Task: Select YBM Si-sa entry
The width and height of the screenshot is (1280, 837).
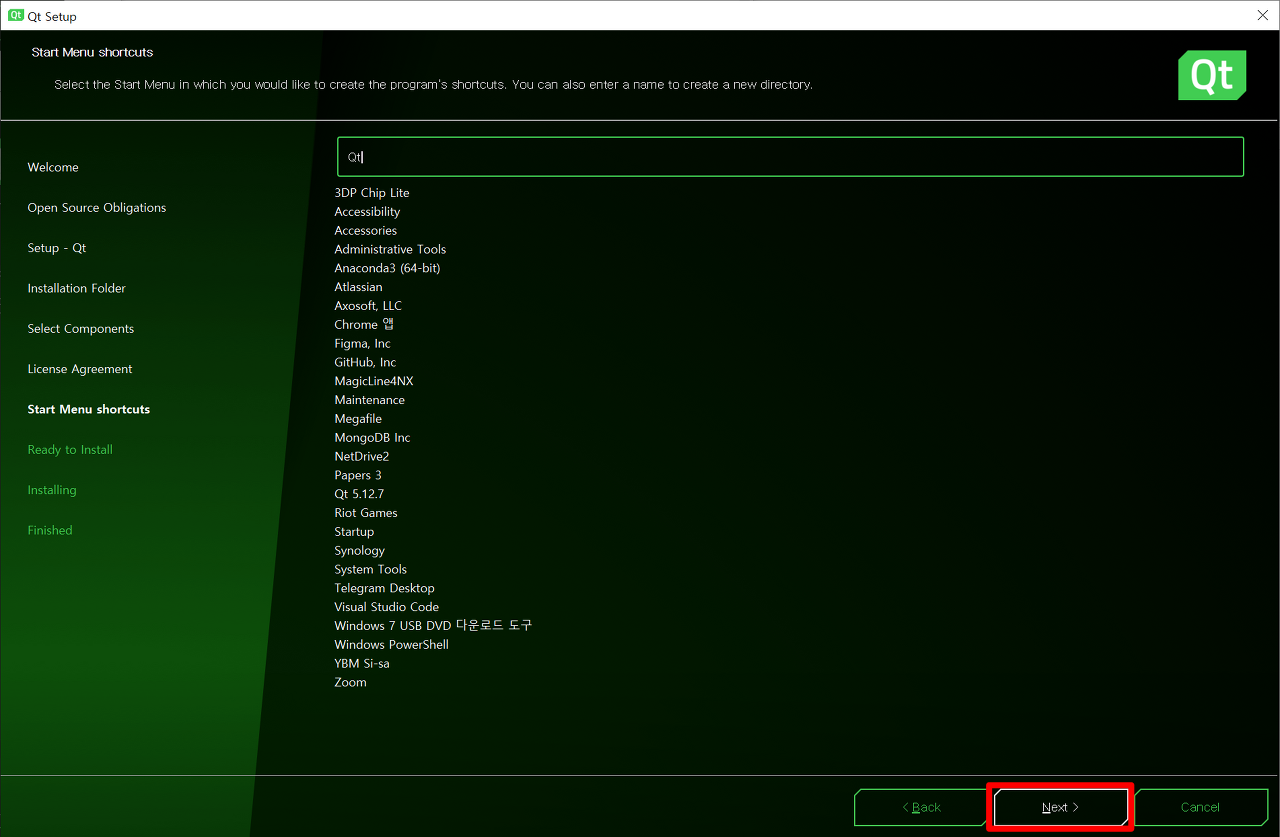Action: [x=362, y=664]
